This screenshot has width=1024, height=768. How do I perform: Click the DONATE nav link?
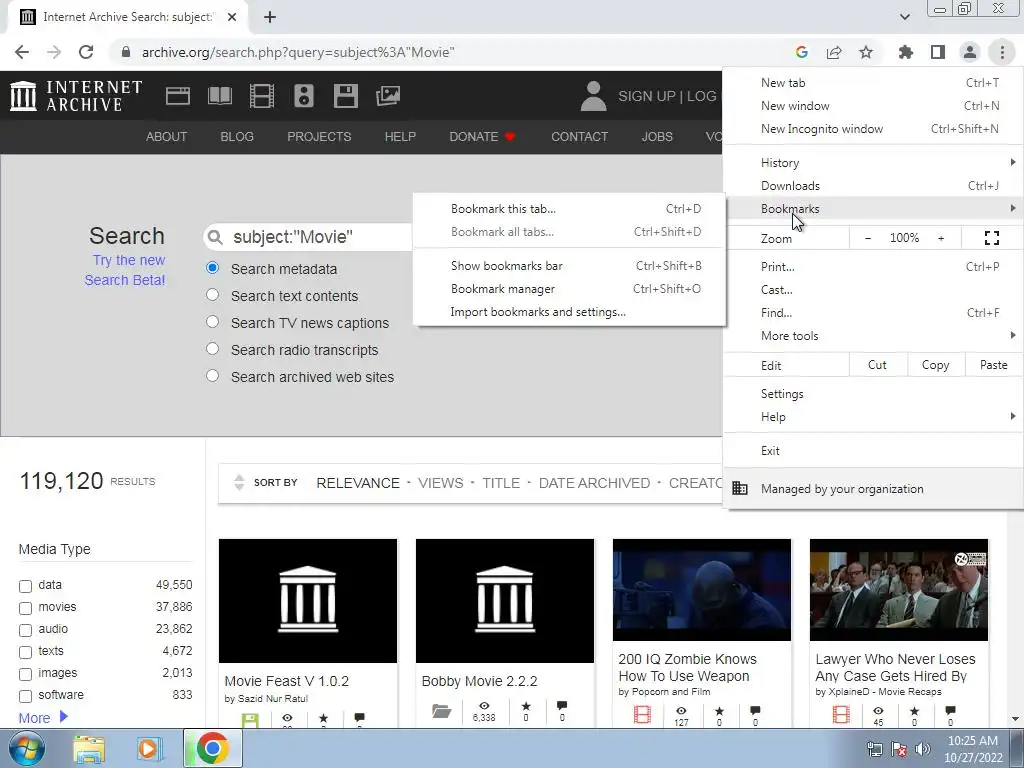pyautogui.click(x=482, y=136)
